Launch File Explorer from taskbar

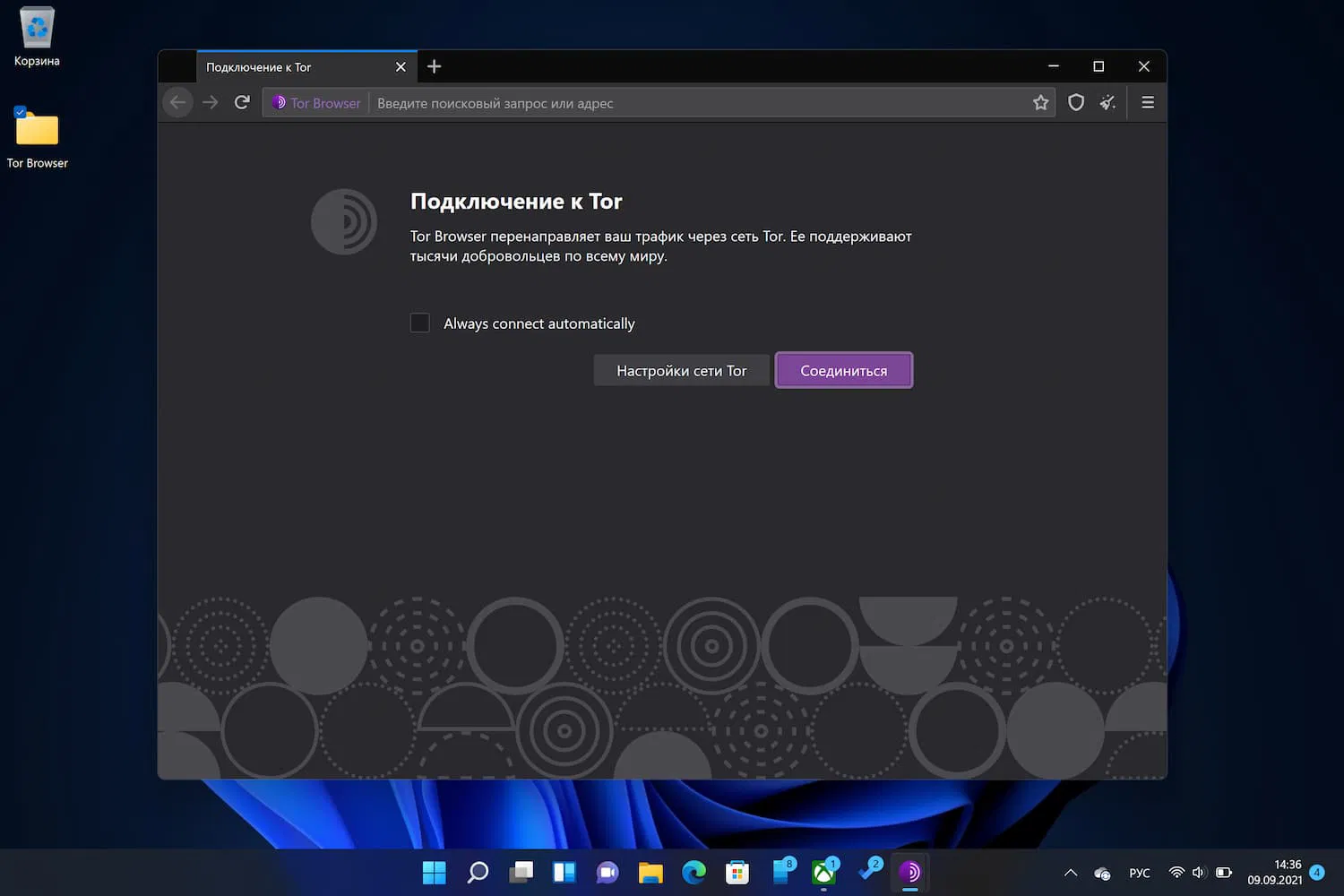650,873
